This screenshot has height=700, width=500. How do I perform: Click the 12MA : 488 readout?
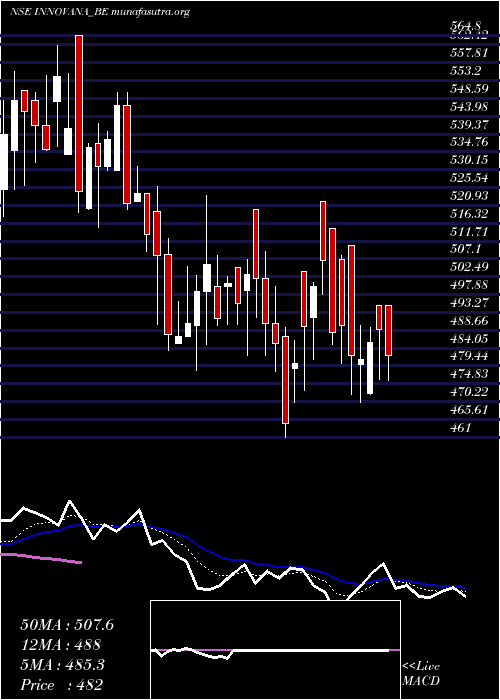coord(60,645)
